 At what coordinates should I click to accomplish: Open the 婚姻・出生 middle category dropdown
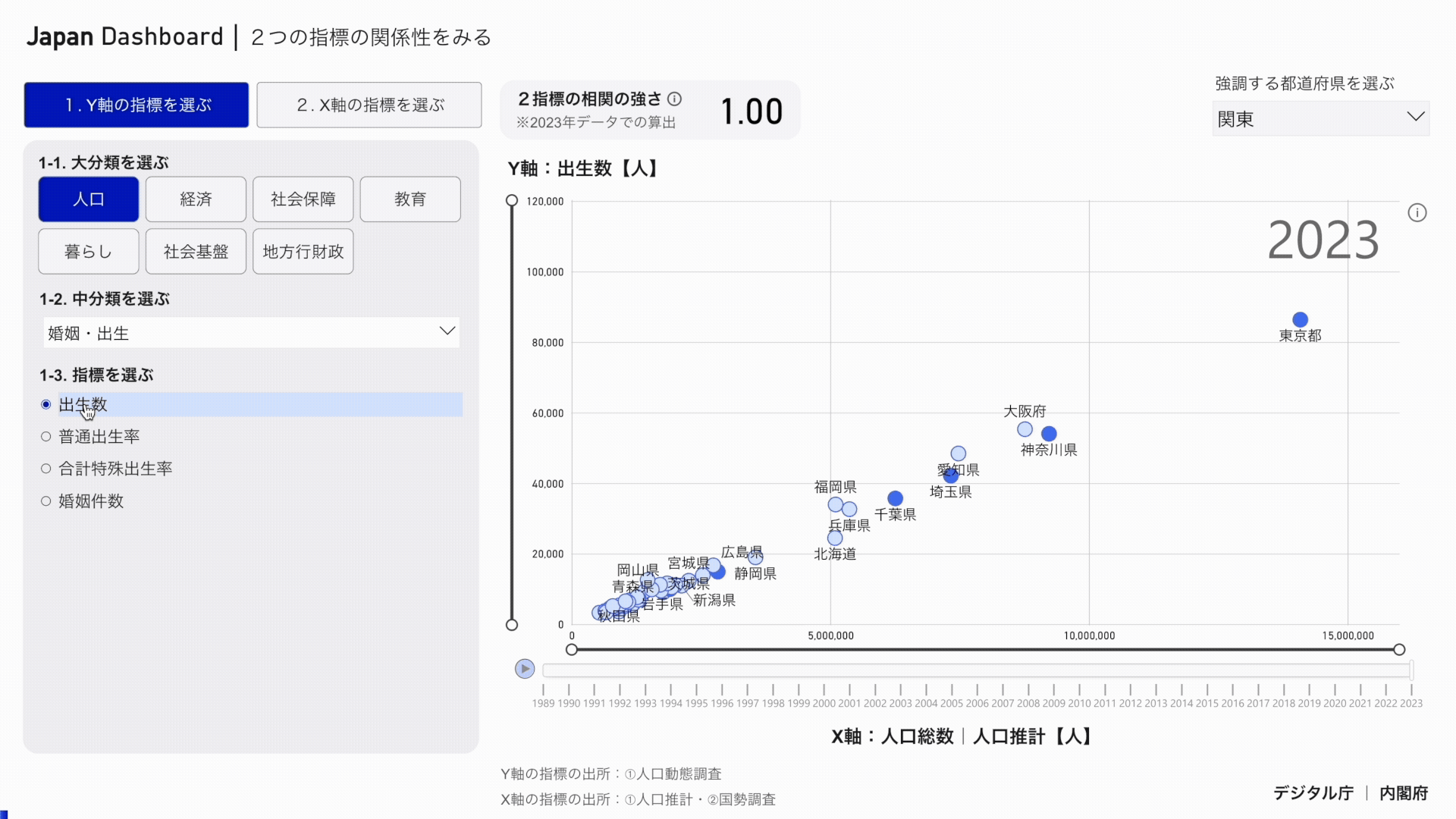click(x=251, y=332)
